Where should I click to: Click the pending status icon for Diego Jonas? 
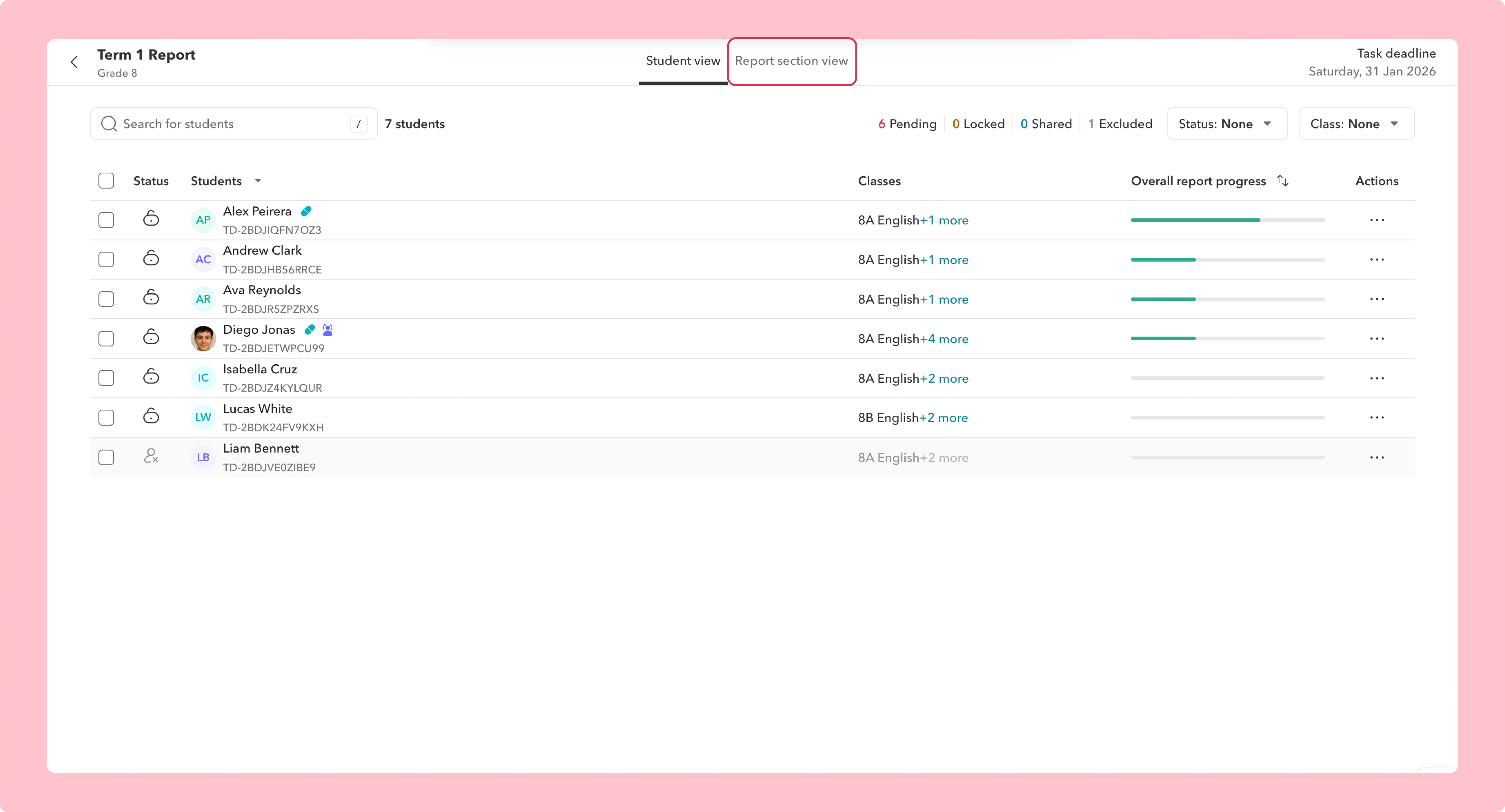[x=151, y=337]
